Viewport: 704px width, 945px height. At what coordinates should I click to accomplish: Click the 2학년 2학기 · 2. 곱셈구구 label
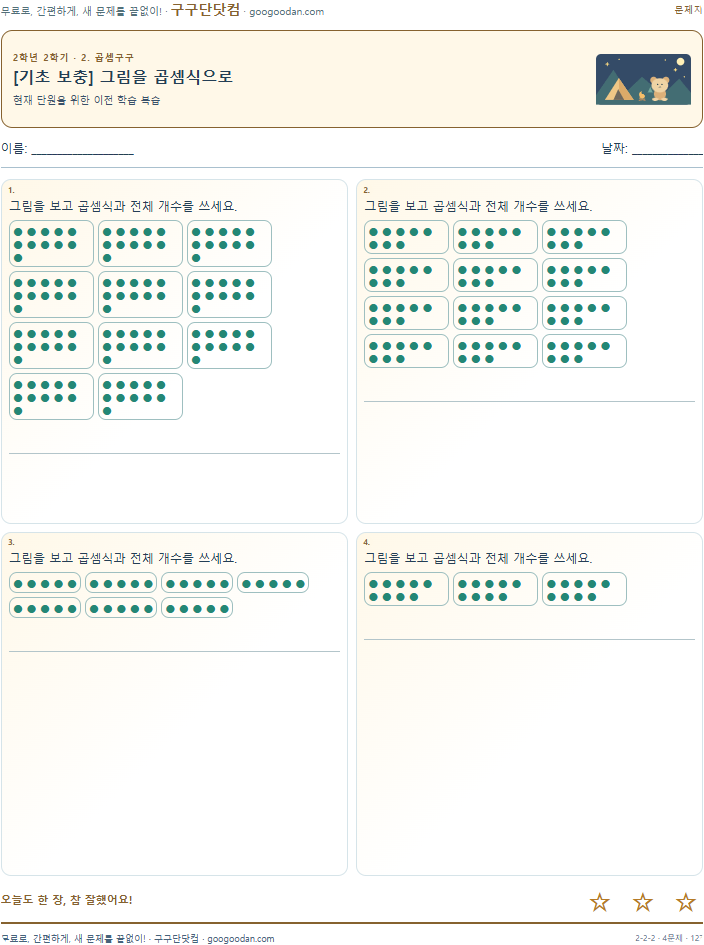pos(73,57)
